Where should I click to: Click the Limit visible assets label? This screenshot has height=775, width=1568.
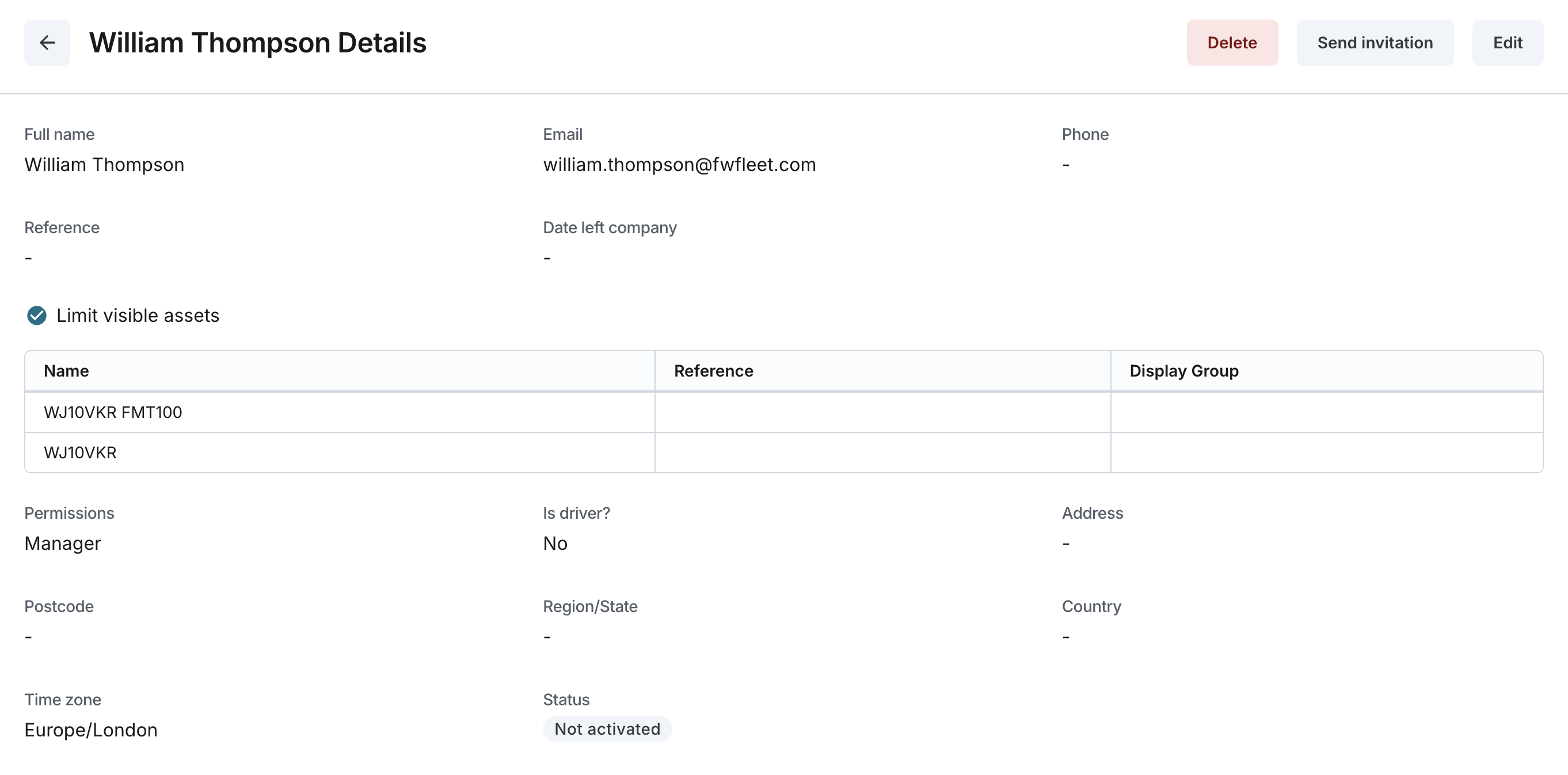(x=138, y=316)
